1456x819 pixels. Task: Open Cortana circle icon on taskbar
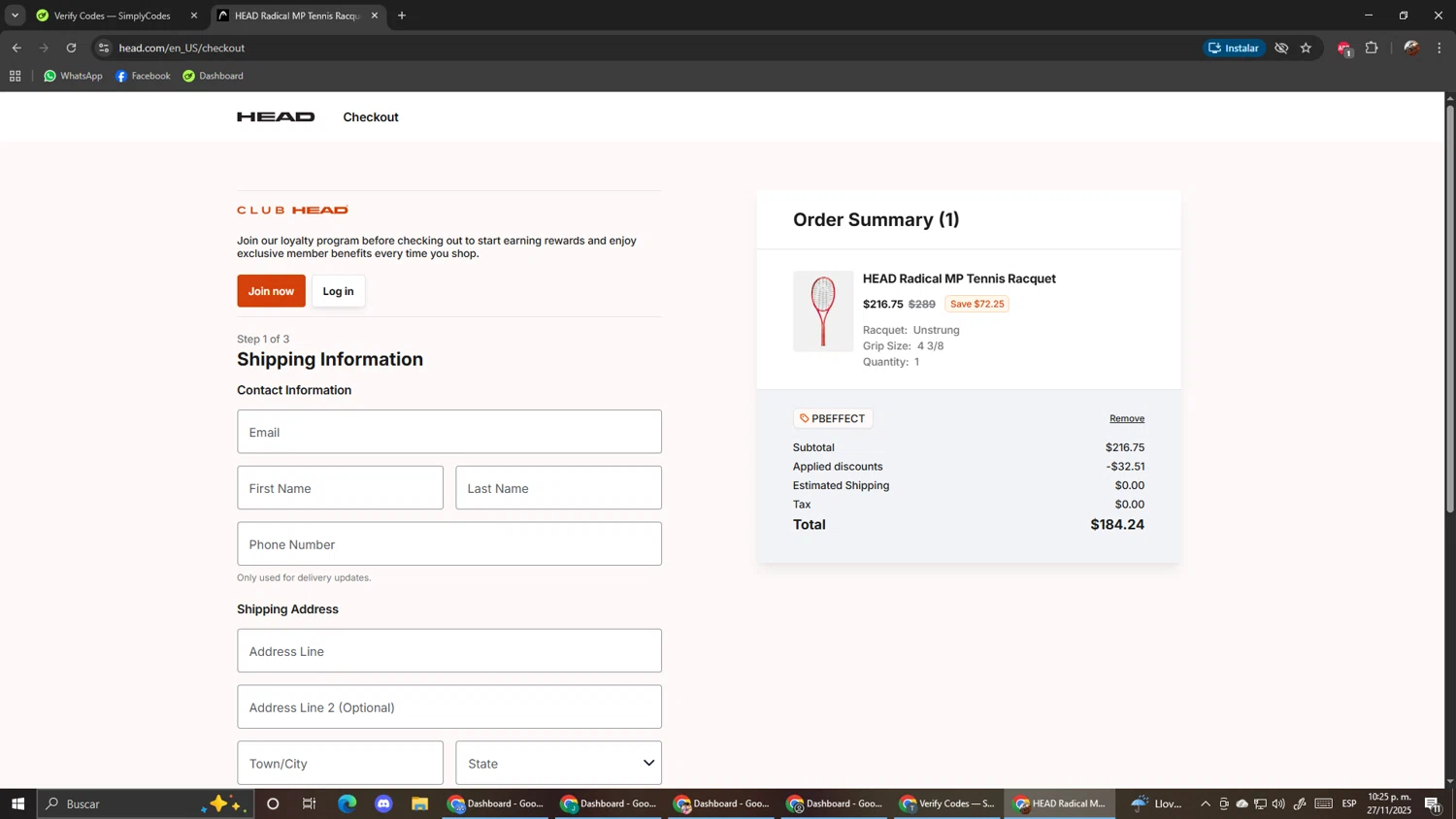tap(273, 804)
